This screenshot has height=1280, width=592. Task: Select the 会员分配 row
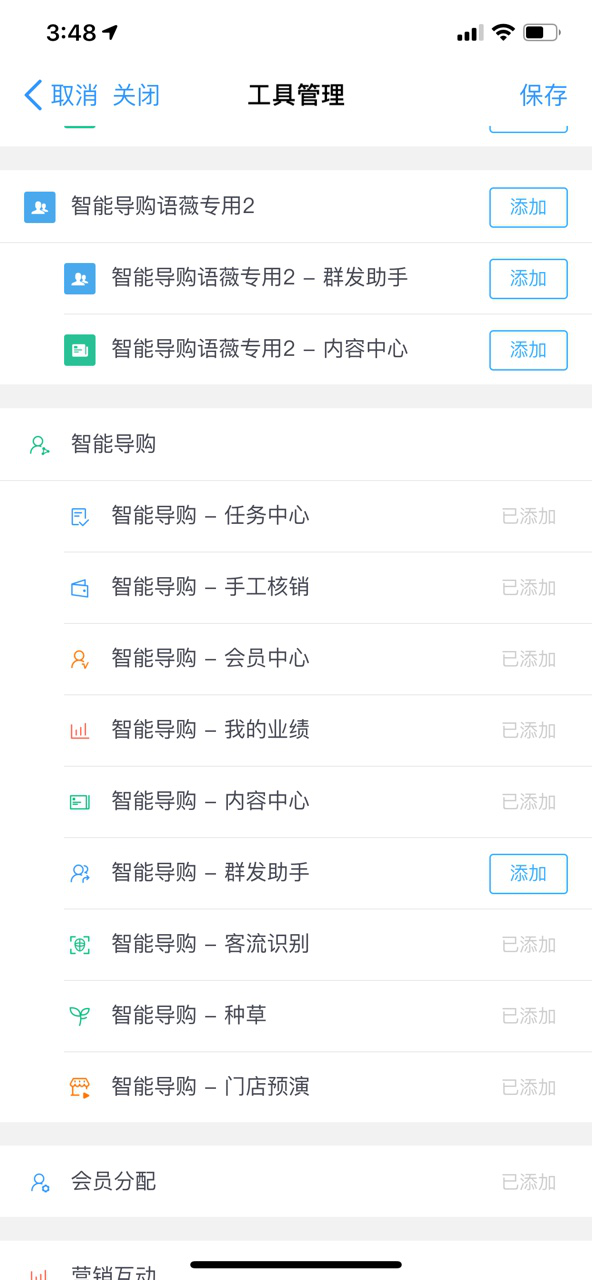click(296, 1181)
